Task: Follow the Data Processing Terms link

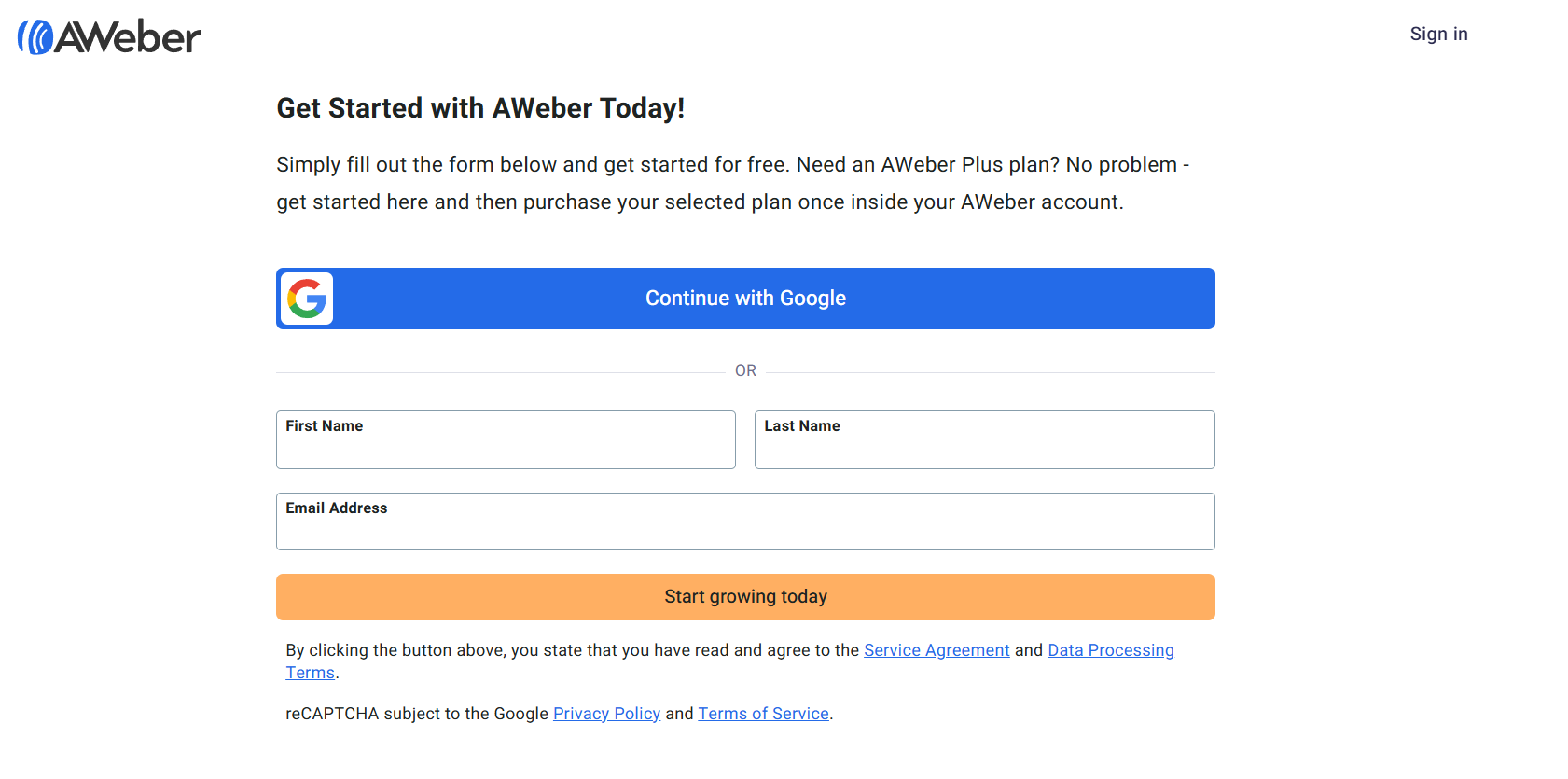Action: pos(1110,650)
